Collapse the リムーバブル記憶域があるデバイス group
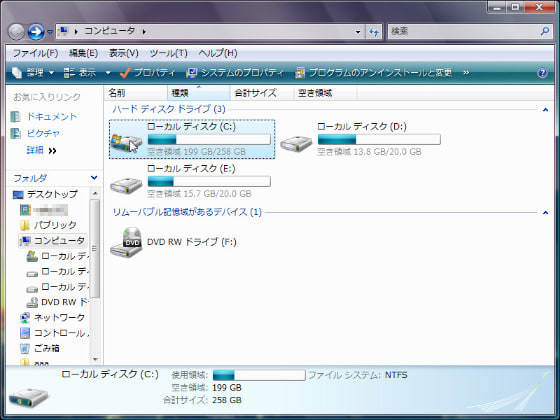Screen dimensions: 560x420 (545, 212)
